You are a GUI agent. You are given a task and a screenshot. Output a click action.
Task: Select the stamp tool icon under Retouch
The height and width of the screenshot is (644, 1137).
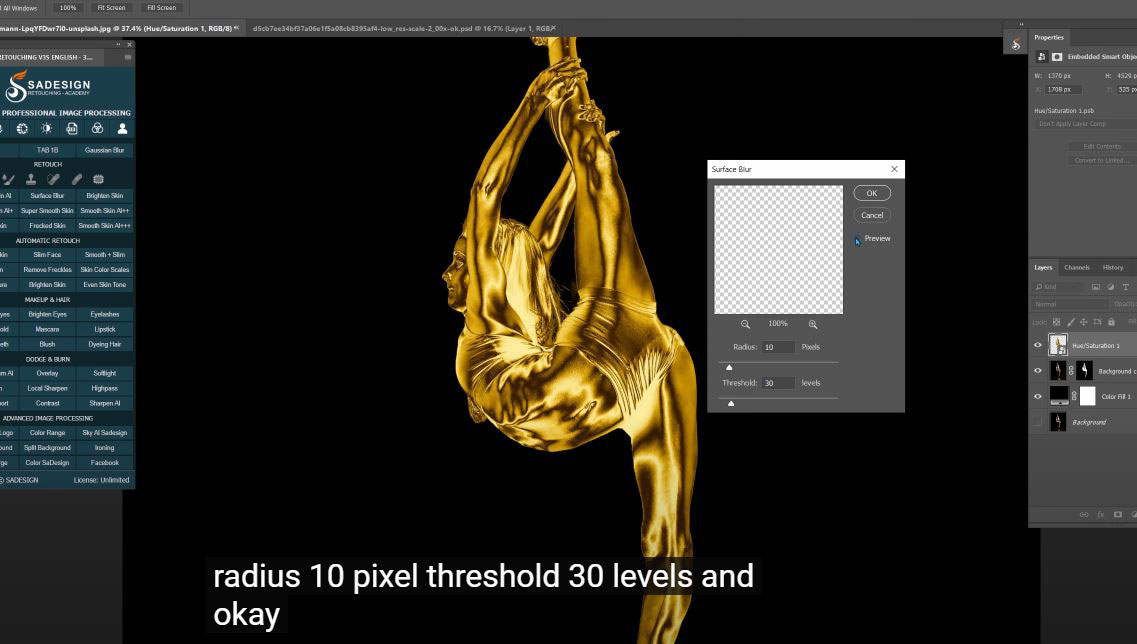[31, 179]
